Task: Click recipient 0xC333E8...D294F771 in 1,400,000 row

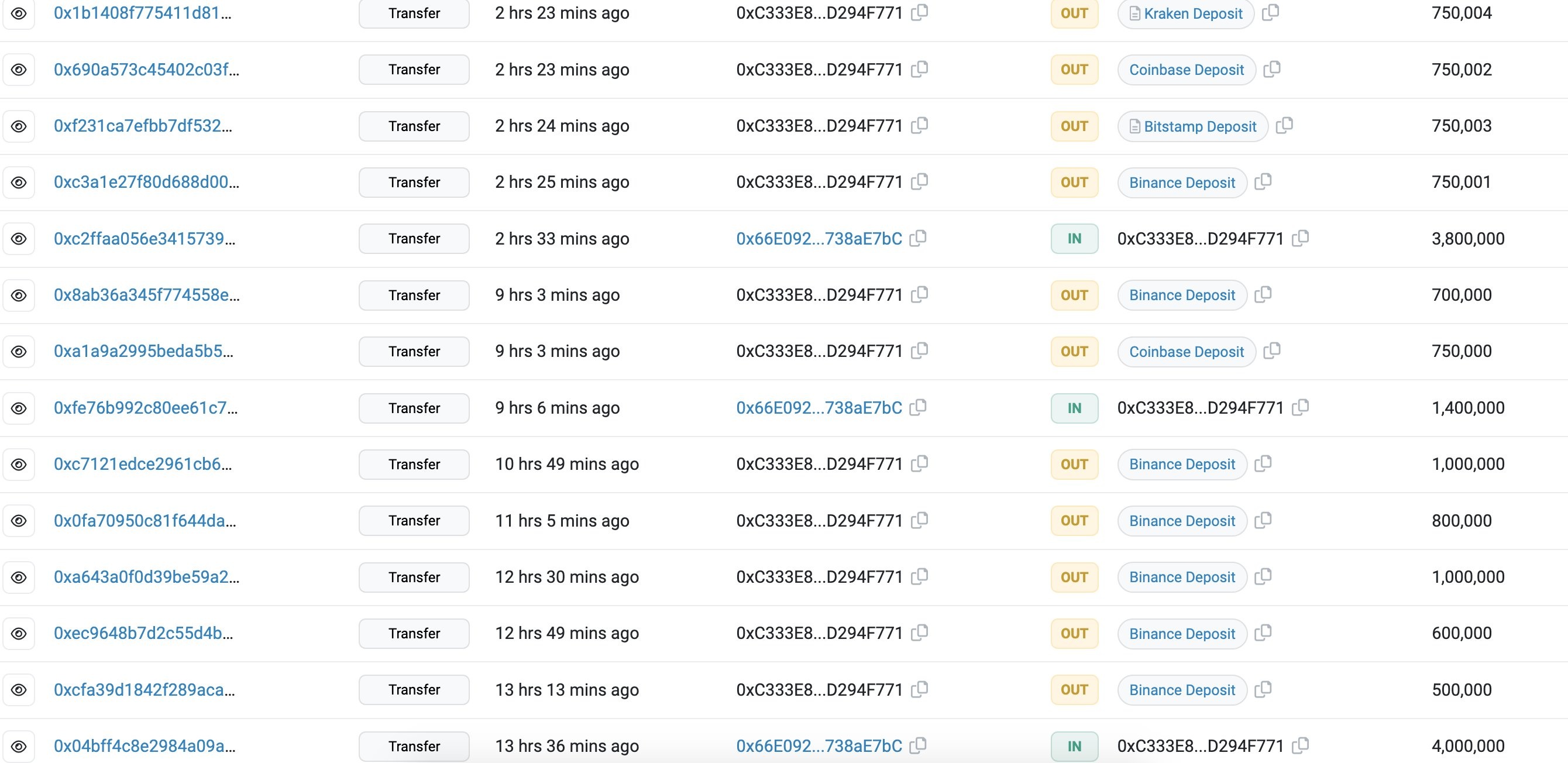Action: (x=1201, y=408)
